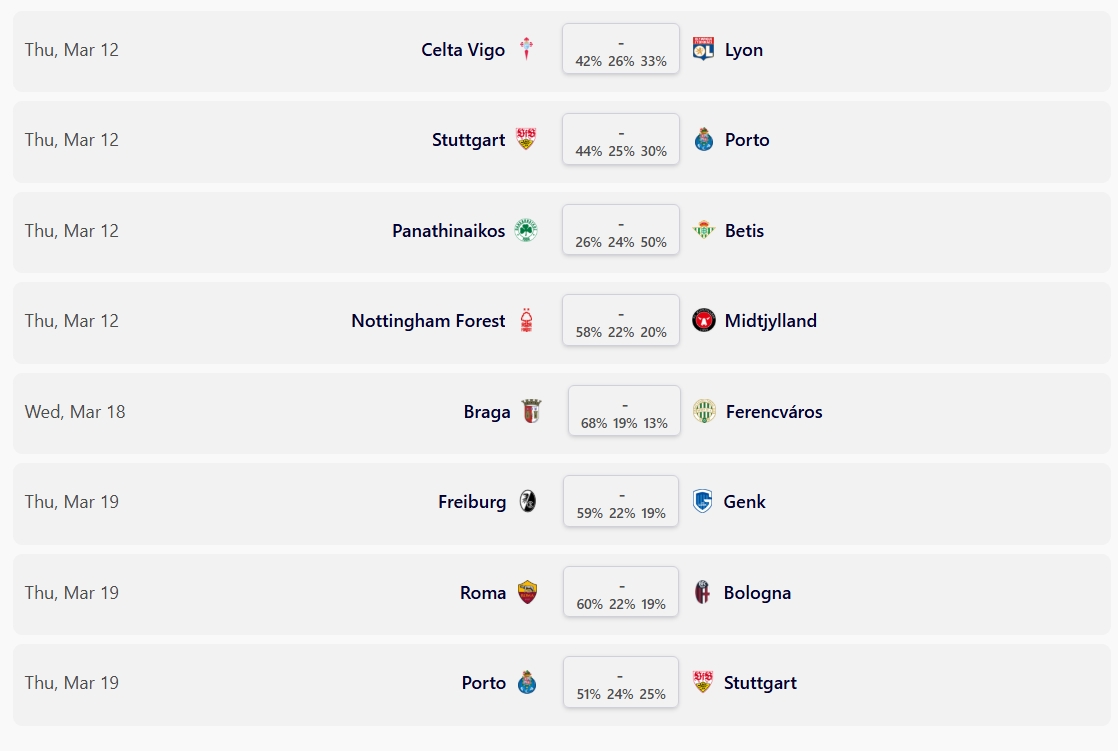Click the Freiburg club crest
1118x751 pixels.
pos(527,502)
